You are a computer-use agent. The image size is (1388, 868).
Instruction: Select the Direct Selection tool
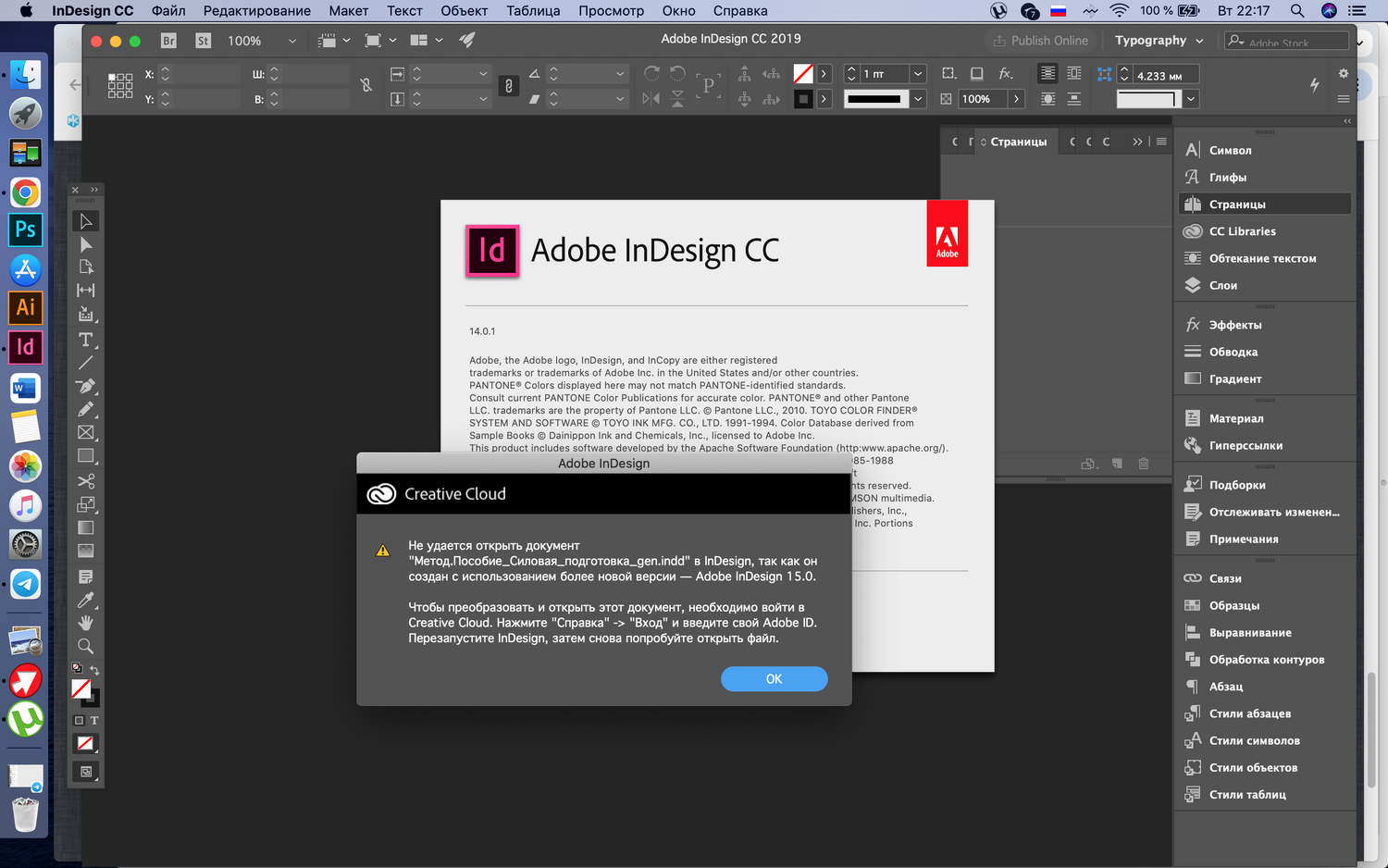86,244
